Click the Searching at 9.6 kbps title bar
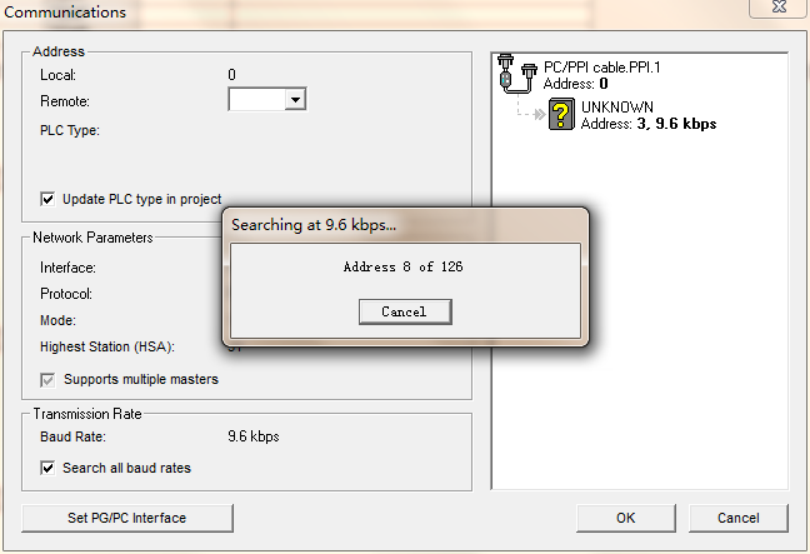810x554 pixels. click(406, 225)
